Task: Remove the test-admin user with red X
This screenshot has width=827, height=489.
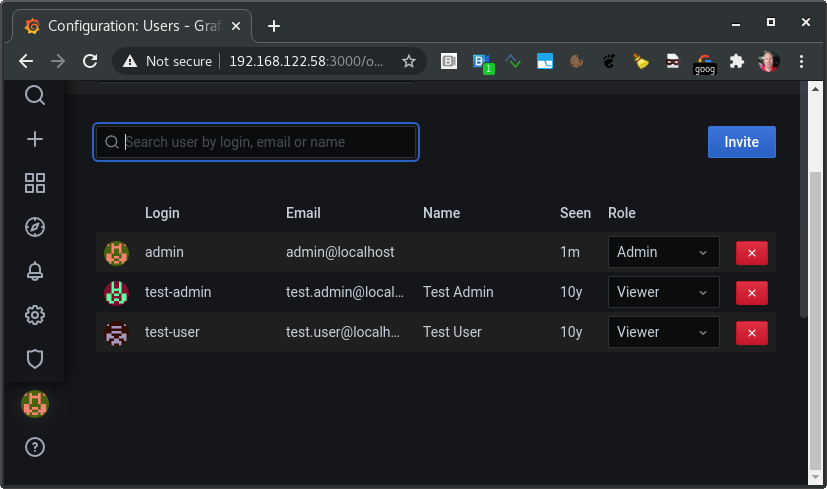Action: [x=751, y=293]
